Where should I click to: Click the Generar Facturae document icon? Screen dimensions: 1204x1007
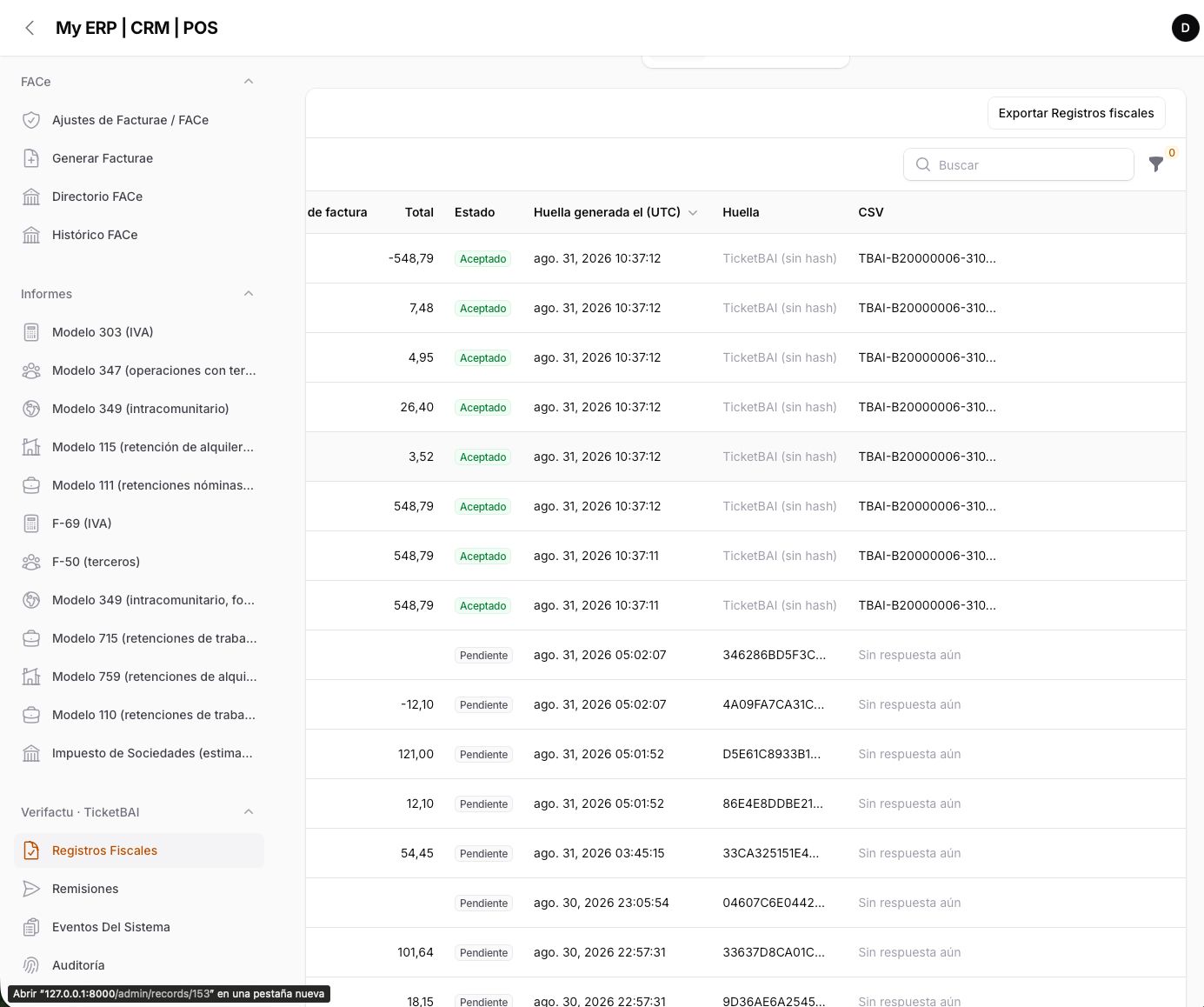tap(31, 158)
